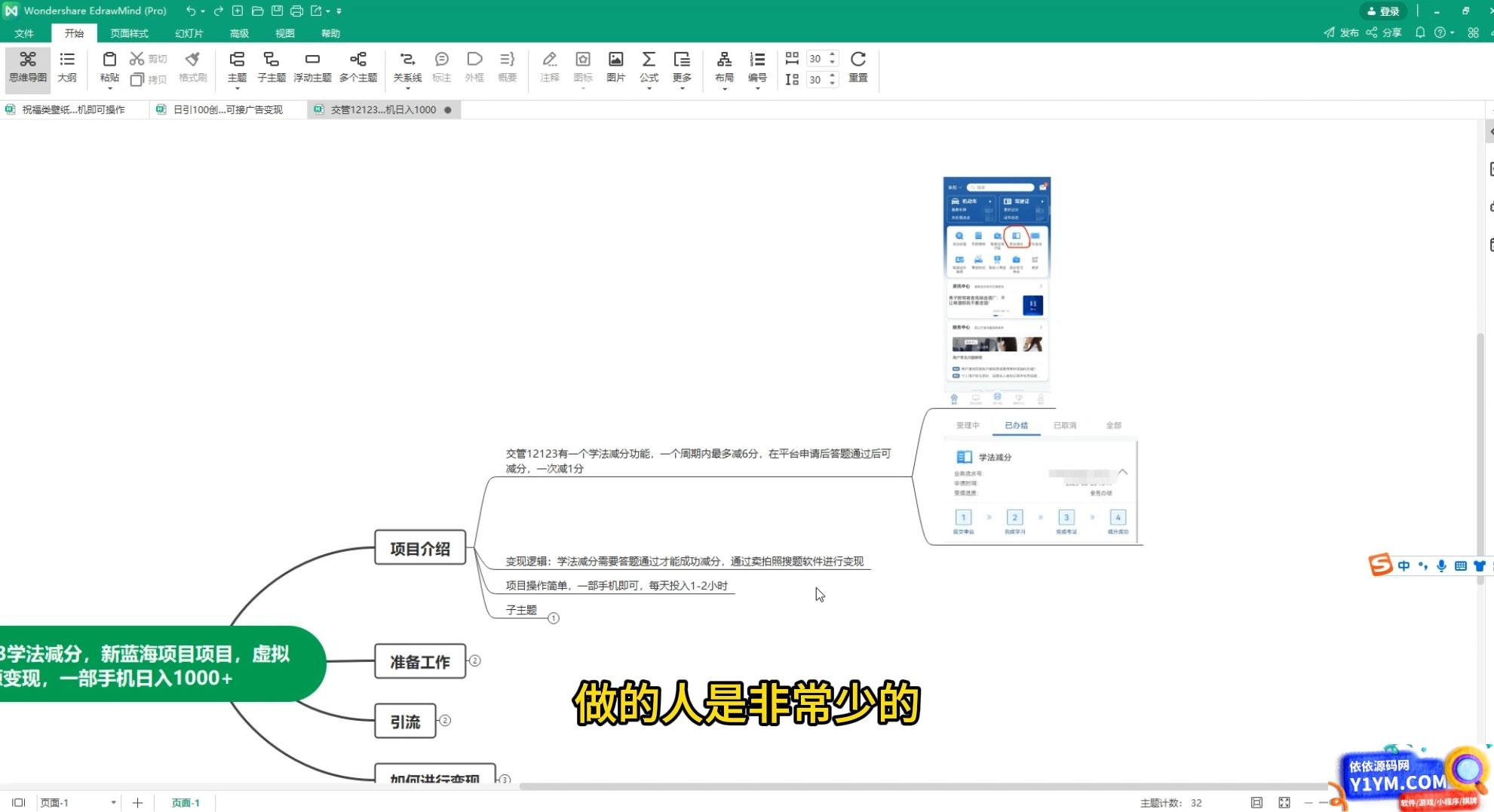This screenshot has width=1494, height=812.
Task: Add a Callout (标注)
Action: click(x=441, y=67)
